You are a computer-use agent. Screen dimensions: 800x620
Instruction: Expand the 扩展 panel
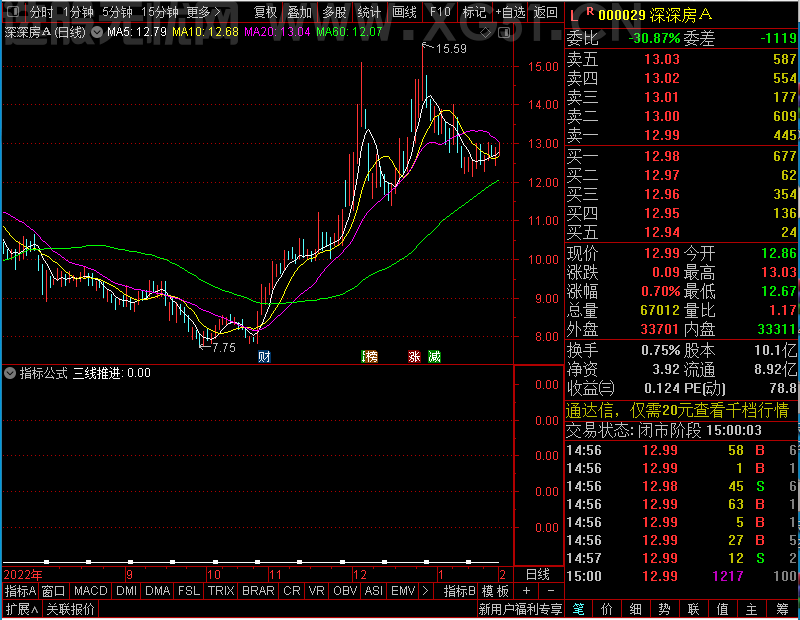coord(22,609)
